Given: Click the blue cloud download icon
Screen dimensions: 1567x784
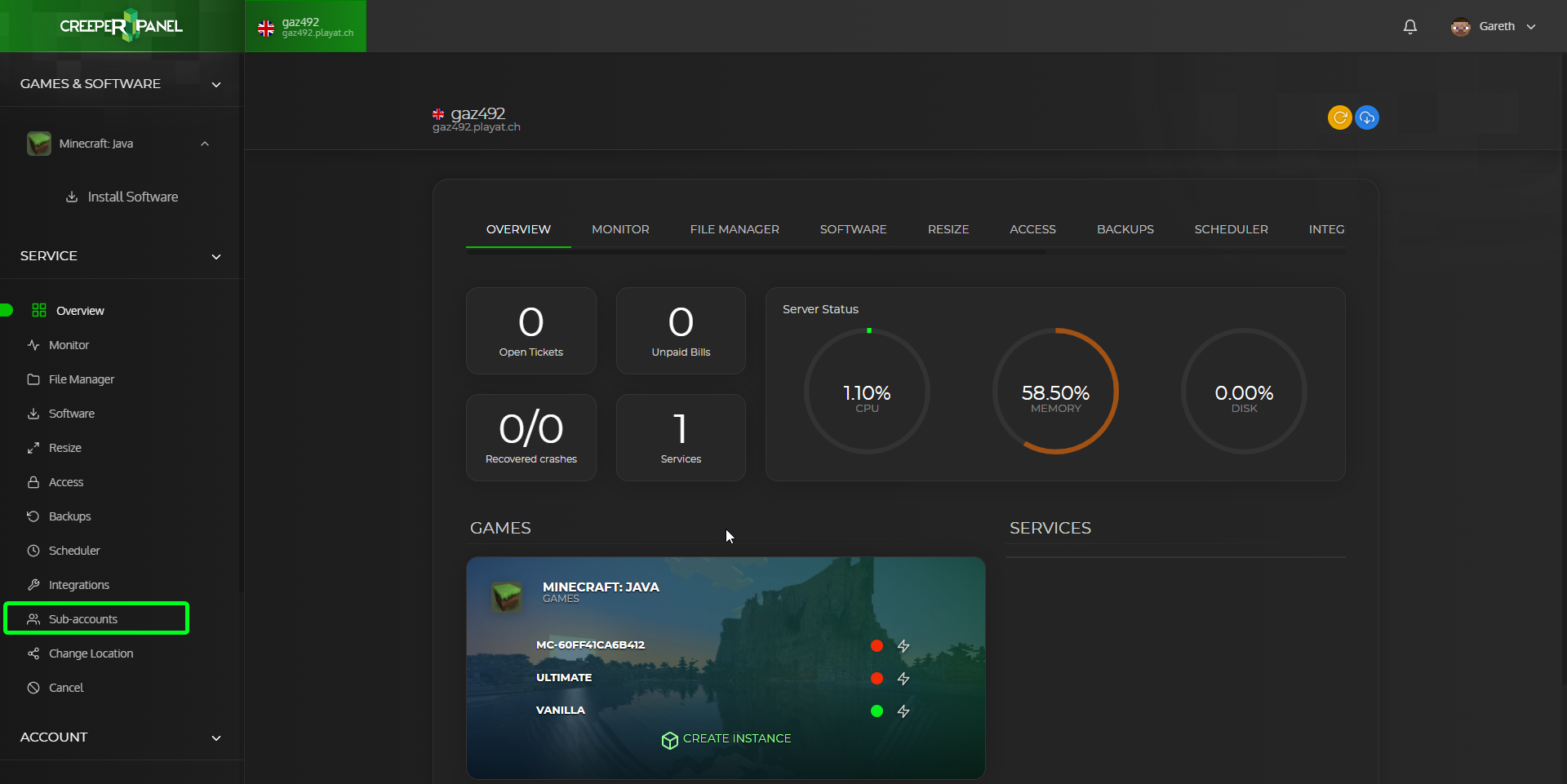Looking at the screenshot, I should (x=1367, y=117).
